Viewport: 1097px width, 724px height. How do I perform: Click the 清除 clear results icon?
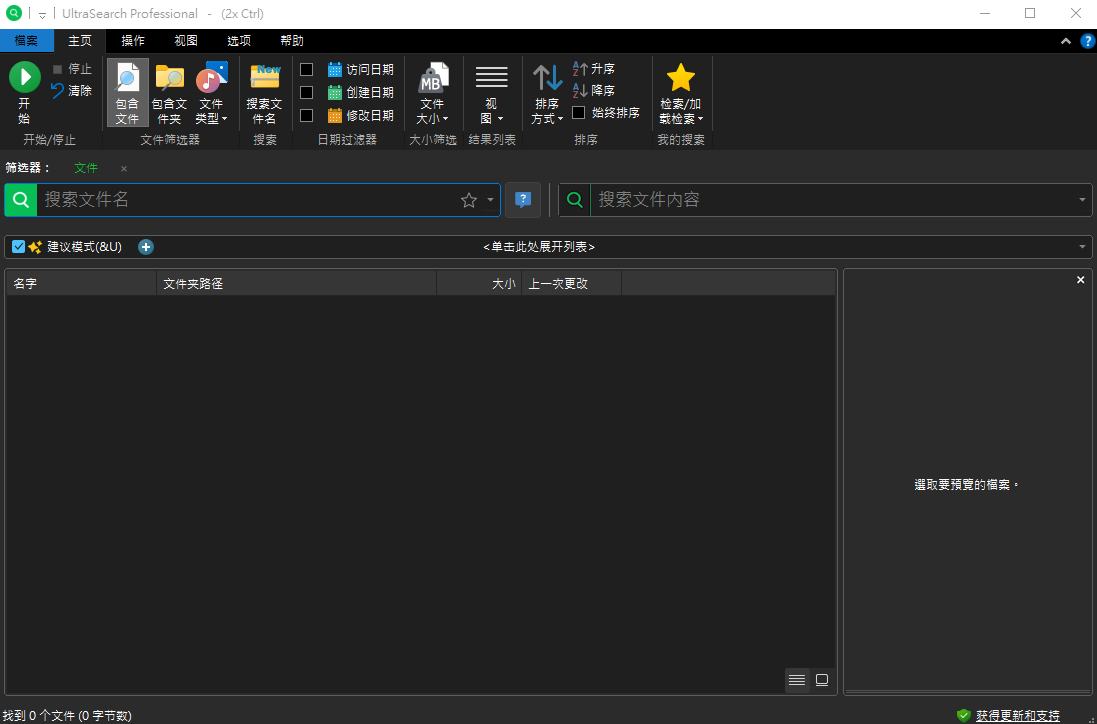pos(59,91)
